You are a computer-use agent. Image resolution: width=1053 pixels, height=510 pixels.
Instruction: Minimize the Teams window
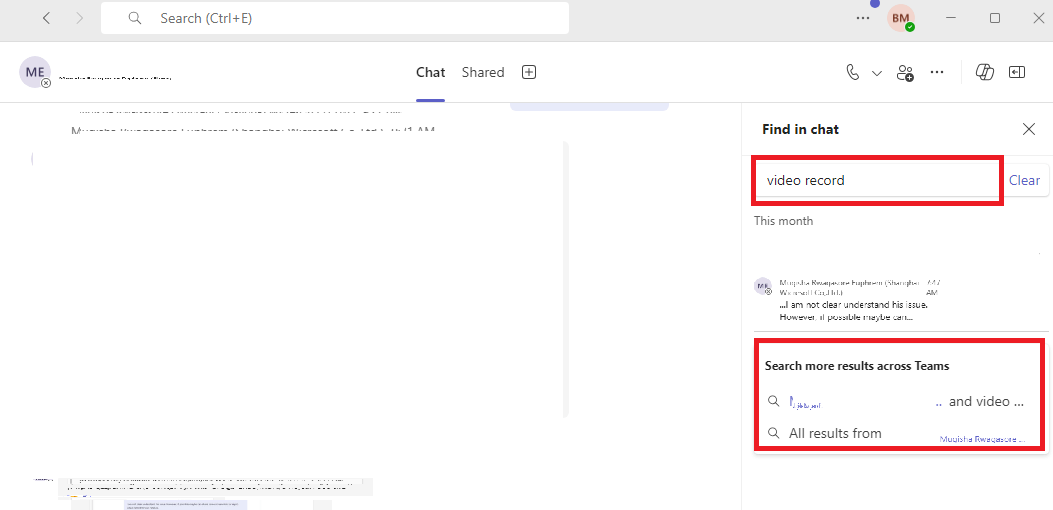pyautogui.click(x=951, y=18)
